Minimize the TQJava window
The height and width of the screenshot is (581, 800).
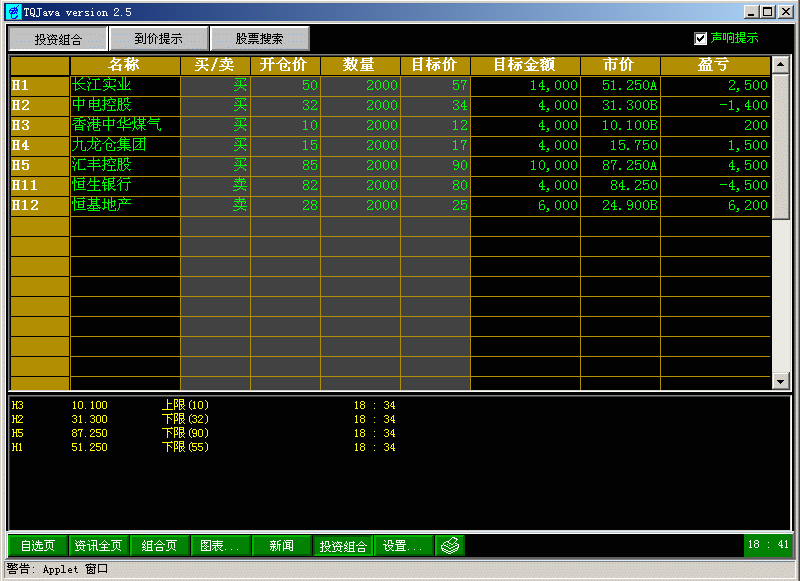(x=751, y=12)
